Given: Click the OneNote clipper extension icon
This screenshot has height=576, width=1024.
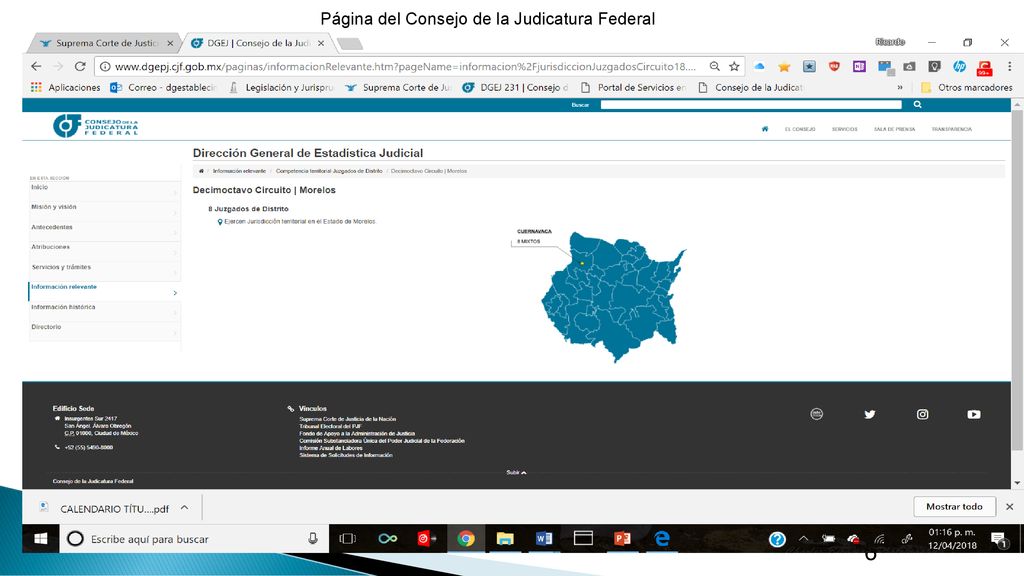Looking at the screenshot, I should (859, 67).
